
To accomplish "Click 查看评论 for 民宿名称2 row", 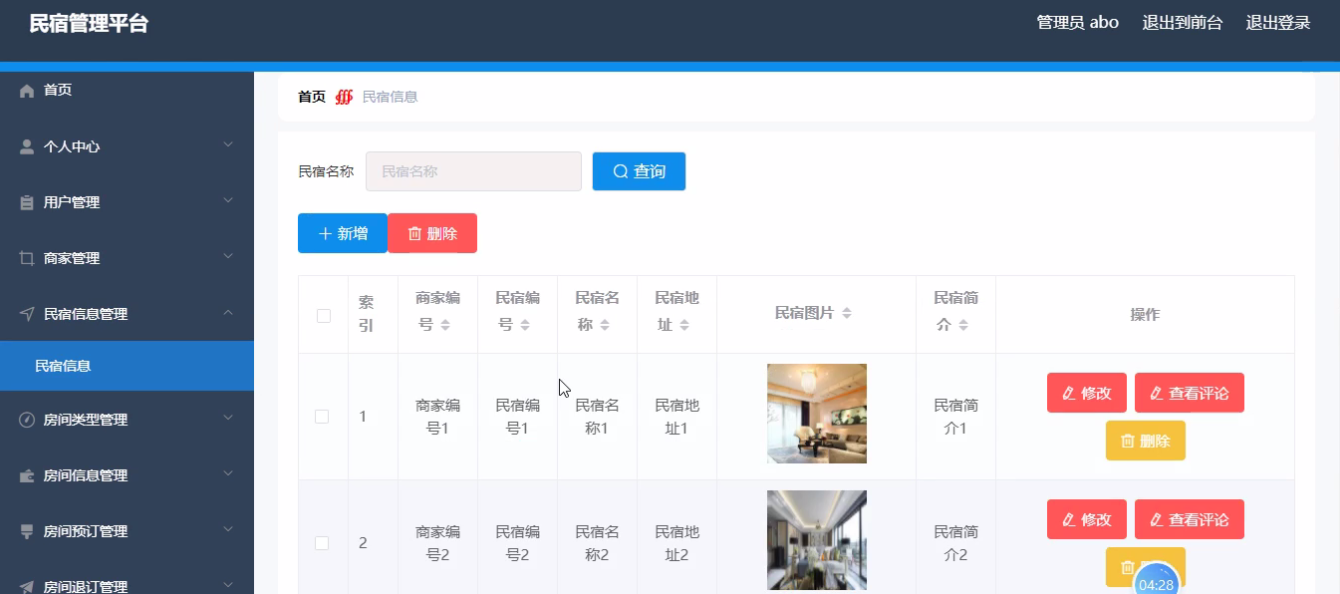I will point(1189,520).
